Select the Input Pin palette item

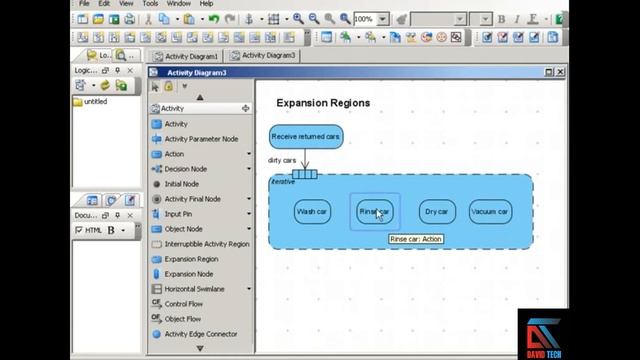172,214
